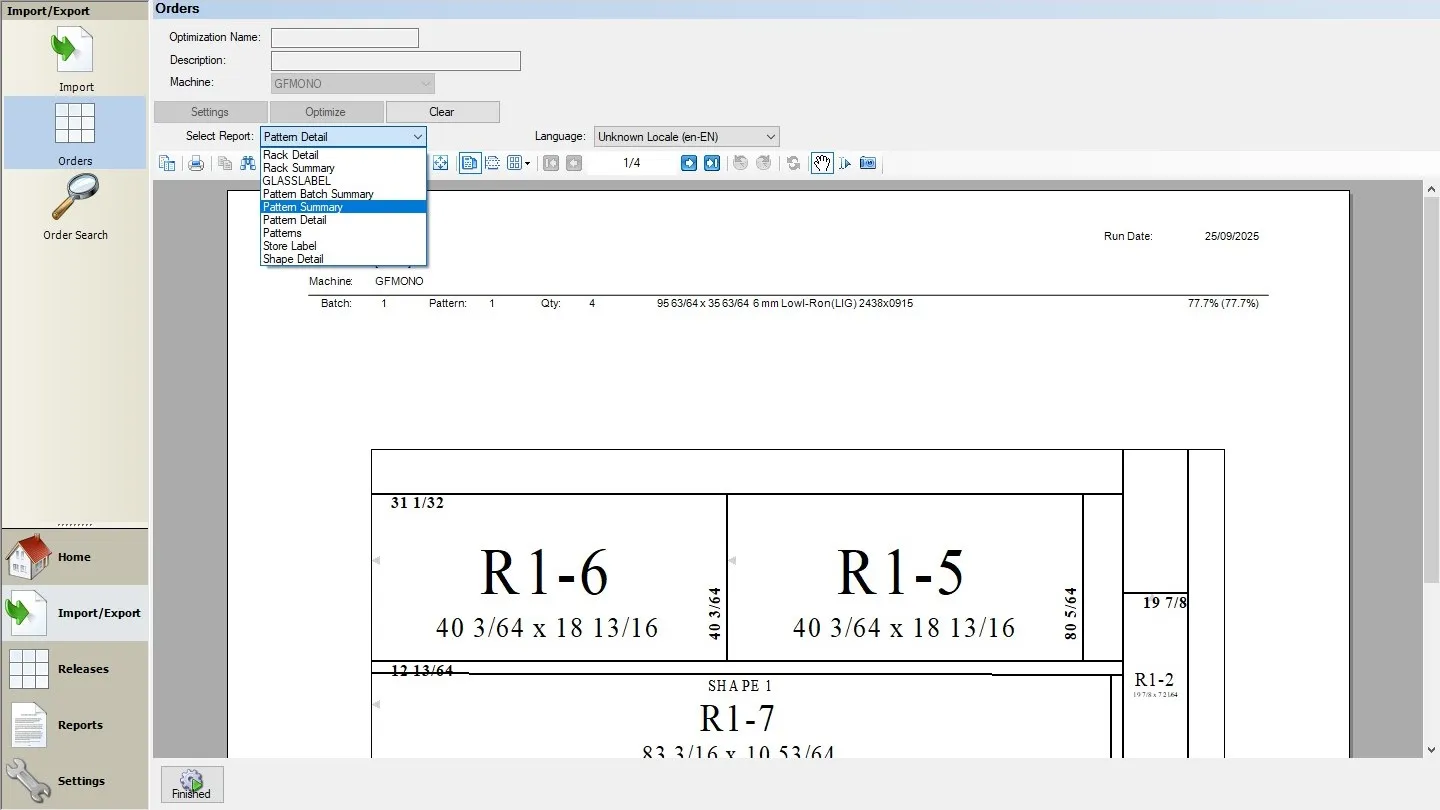Open Import/Export navigation entry
Image resolution: width=1440 pixels, height=810 pixels.
[x=75, y=613]
